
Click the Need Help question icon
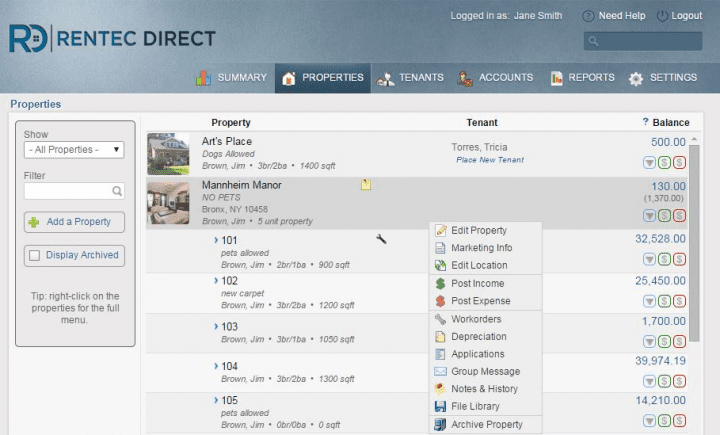tap(587, 16)
